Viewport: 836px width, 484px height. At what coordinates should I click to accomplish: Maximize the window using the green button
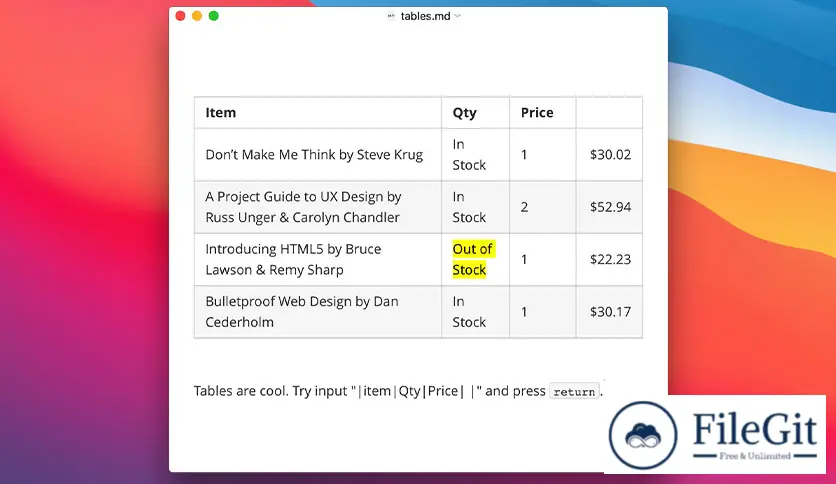click(x=214, y=16)
